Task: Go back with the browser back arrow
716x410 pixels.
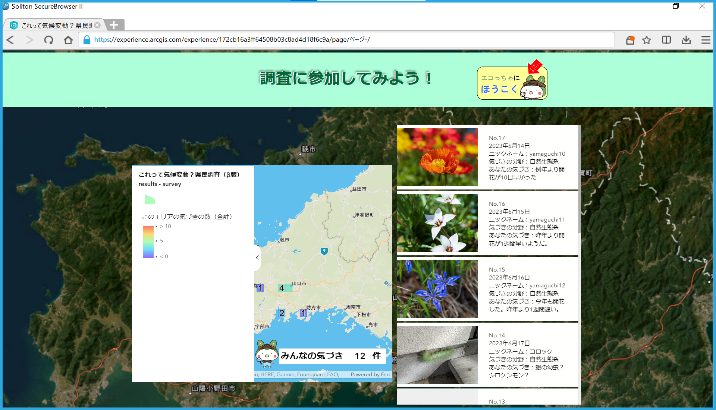Action: pos(10,40)
